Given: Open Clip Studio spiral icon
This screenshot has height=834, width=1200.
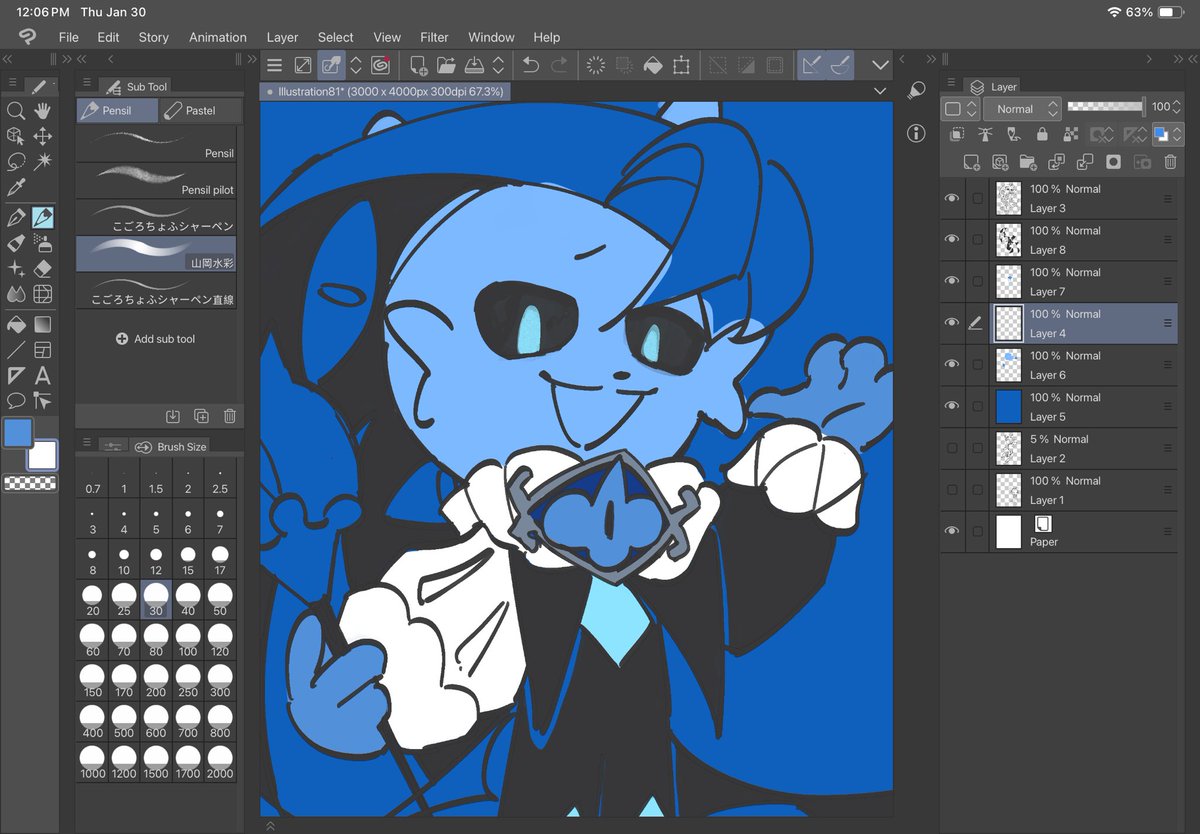Looking at the screenshot, I should (380, 65).
